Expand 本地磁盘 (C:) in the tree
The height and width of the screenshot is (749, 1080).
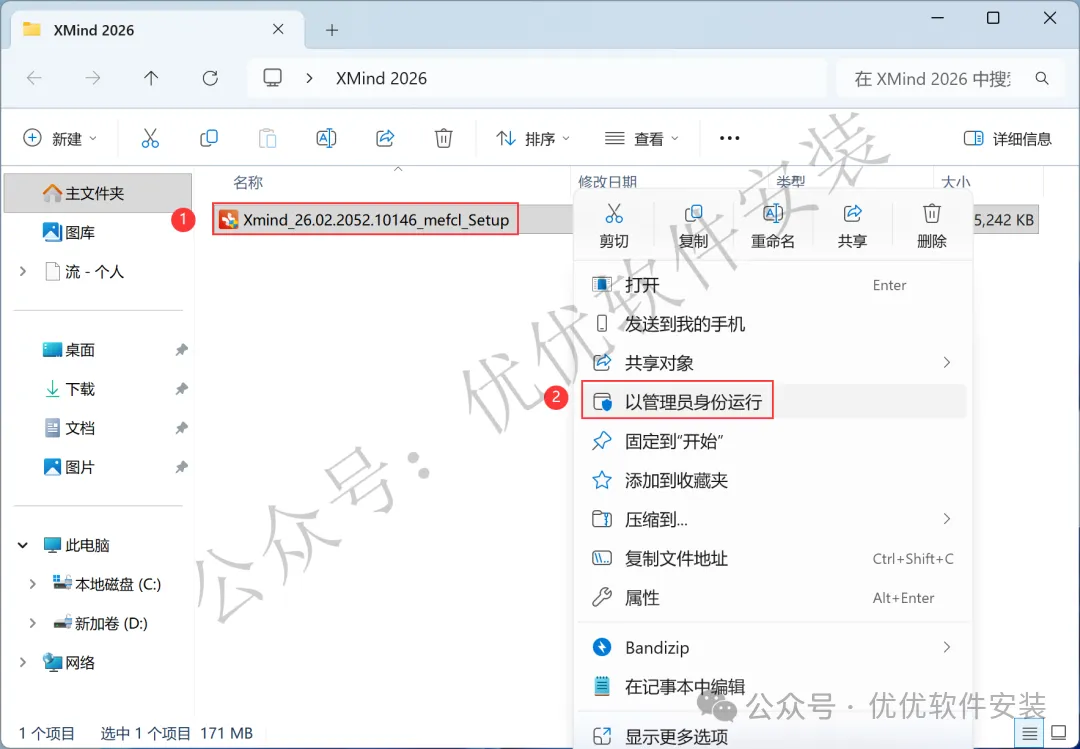32,584
